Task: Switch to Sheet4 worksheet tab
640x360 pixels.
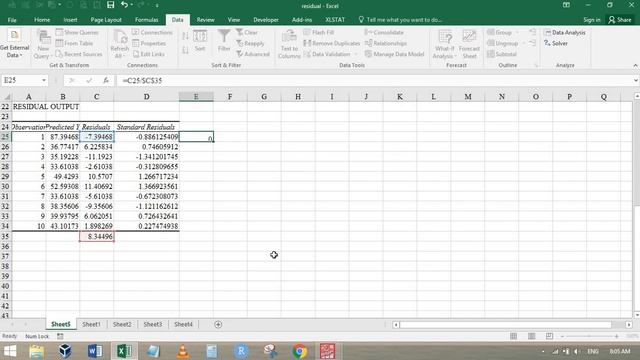Action: [x=183, y=324]
